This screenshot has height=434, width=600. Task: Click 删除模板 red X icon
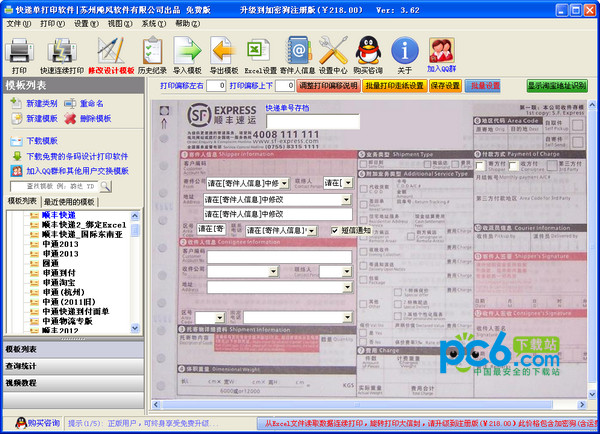(70, 119)
